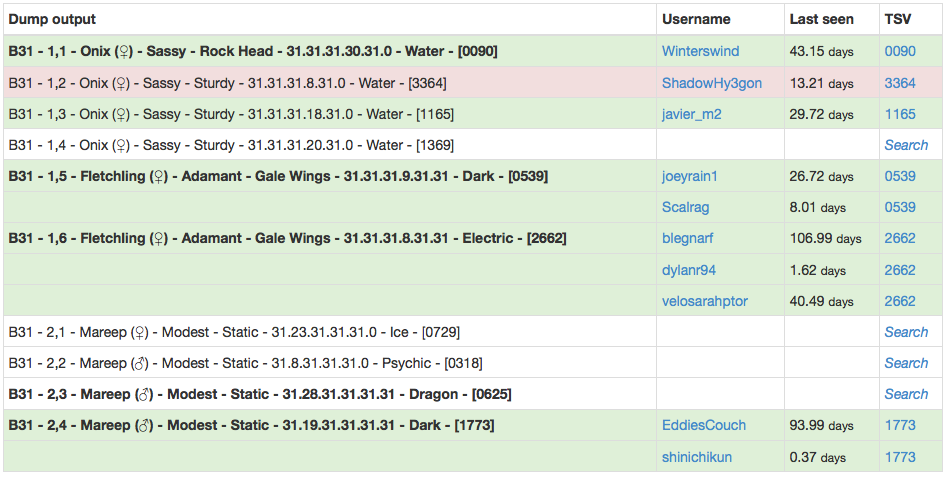Click the ShadowHy3gon username link
947x479 pixels.
[x=711, y=83]
